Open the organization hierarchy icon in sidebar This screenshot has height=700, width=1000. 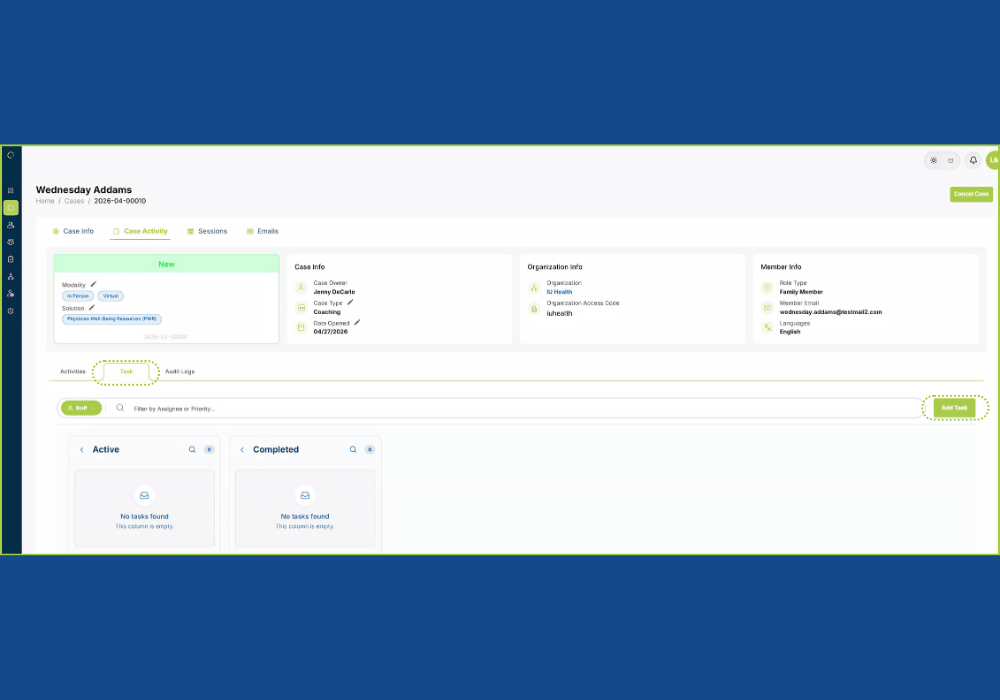tap(11, 277)
